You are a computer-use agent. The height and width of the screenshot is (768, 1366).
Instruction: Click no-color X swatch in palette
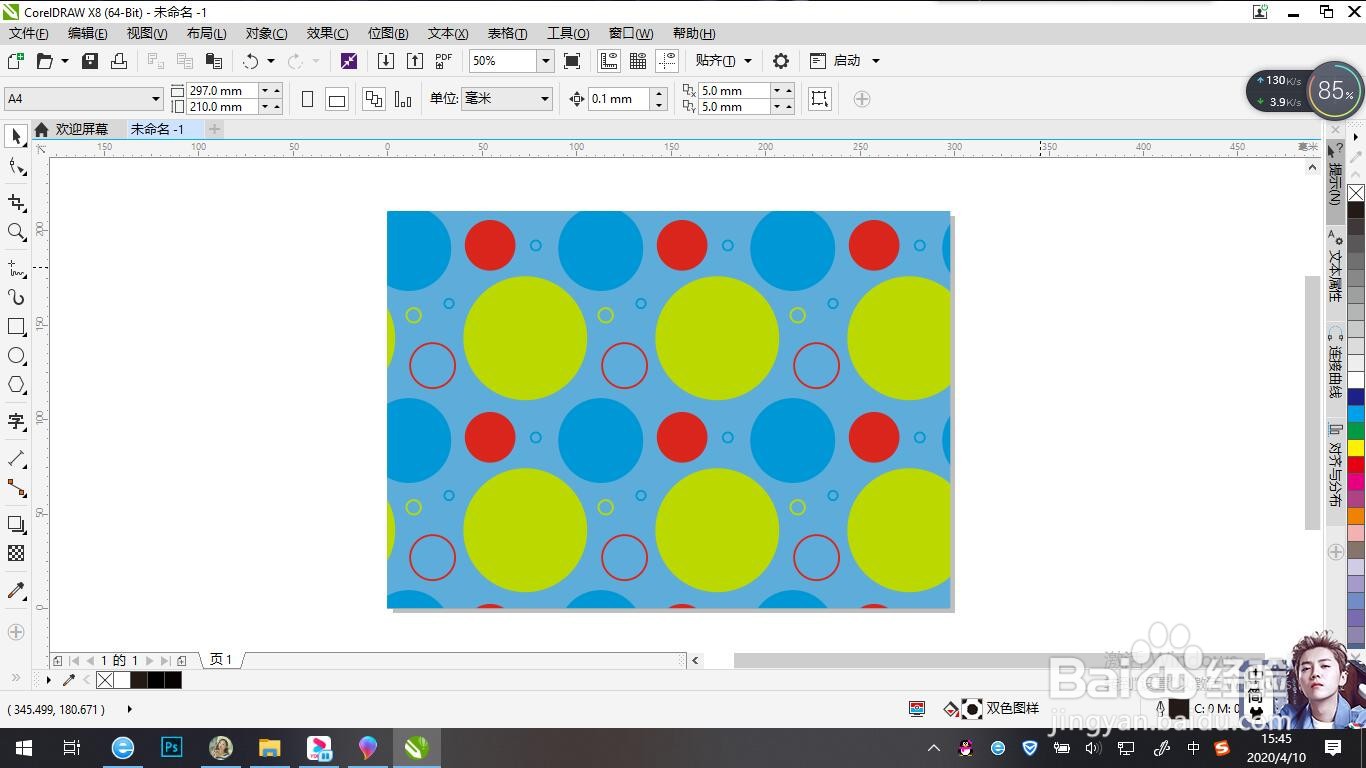point(1356,193)
